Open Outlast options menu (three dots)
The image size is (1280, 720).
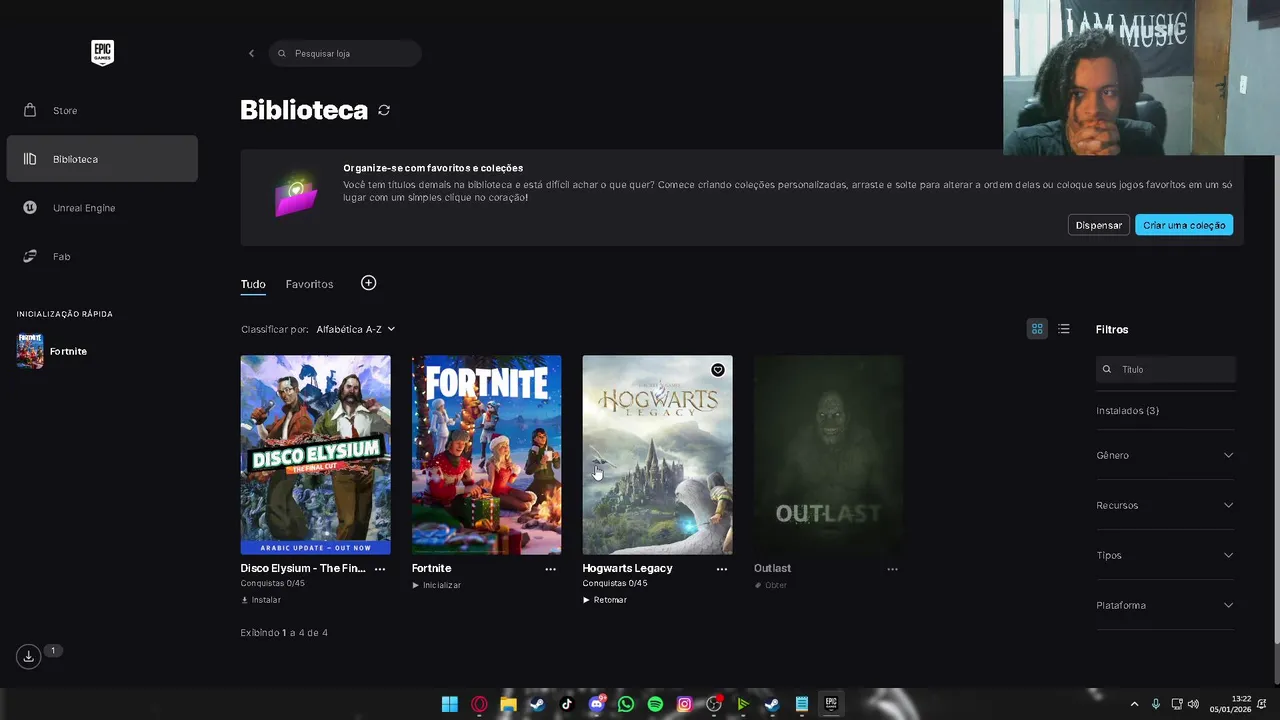(893, 569)
